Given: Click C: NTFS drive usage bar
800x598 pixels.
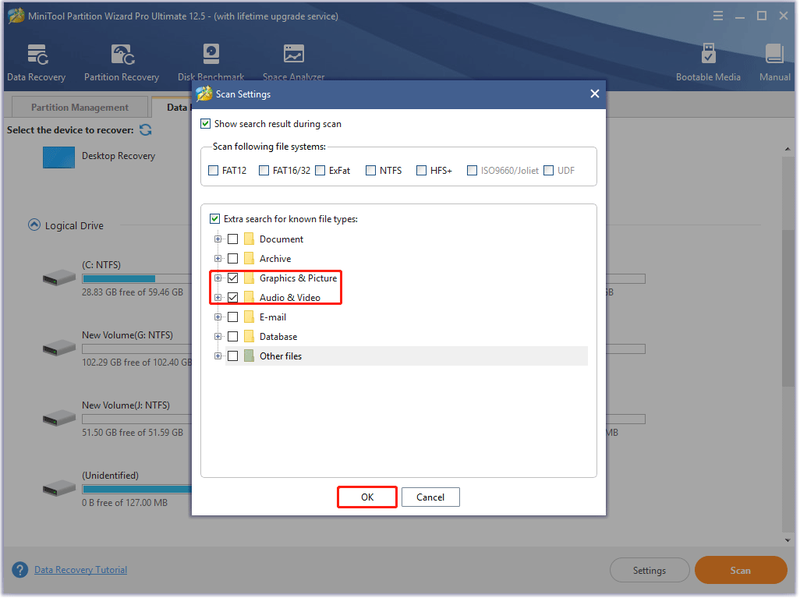Looking at the screenshot, I should [x=137, y=279].
